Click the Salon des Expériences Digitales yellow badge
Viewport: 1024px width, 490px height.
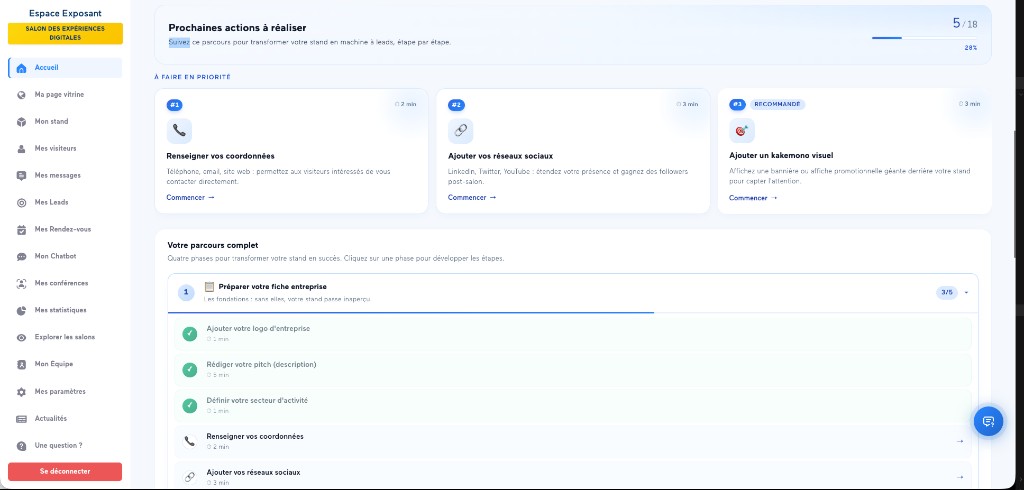(x=65, y=34)
